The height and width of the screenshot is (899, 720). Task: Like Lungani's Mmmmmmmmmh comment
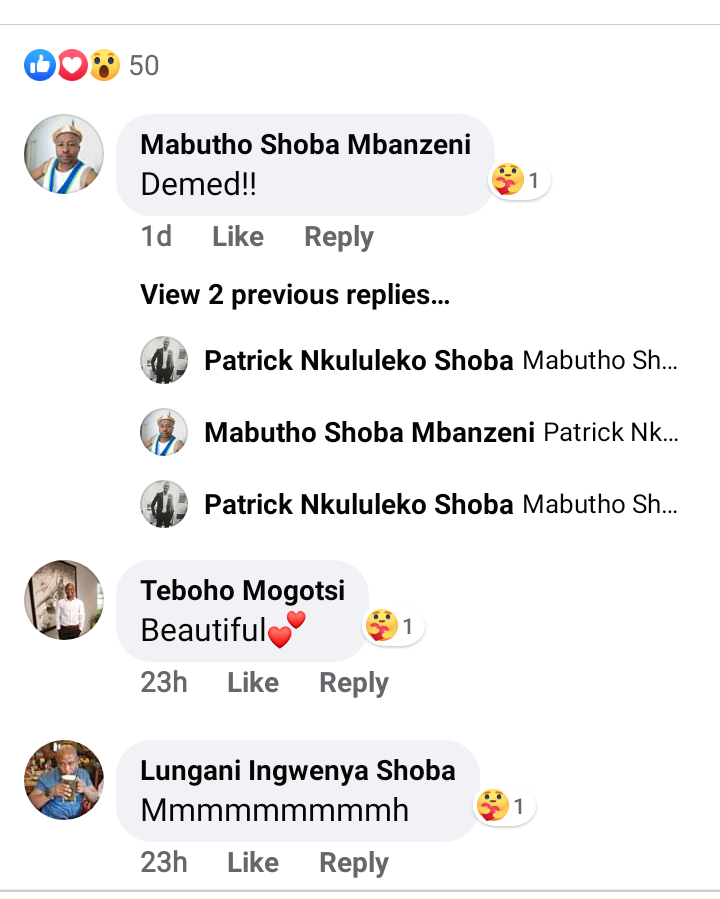tap(253, 863)
